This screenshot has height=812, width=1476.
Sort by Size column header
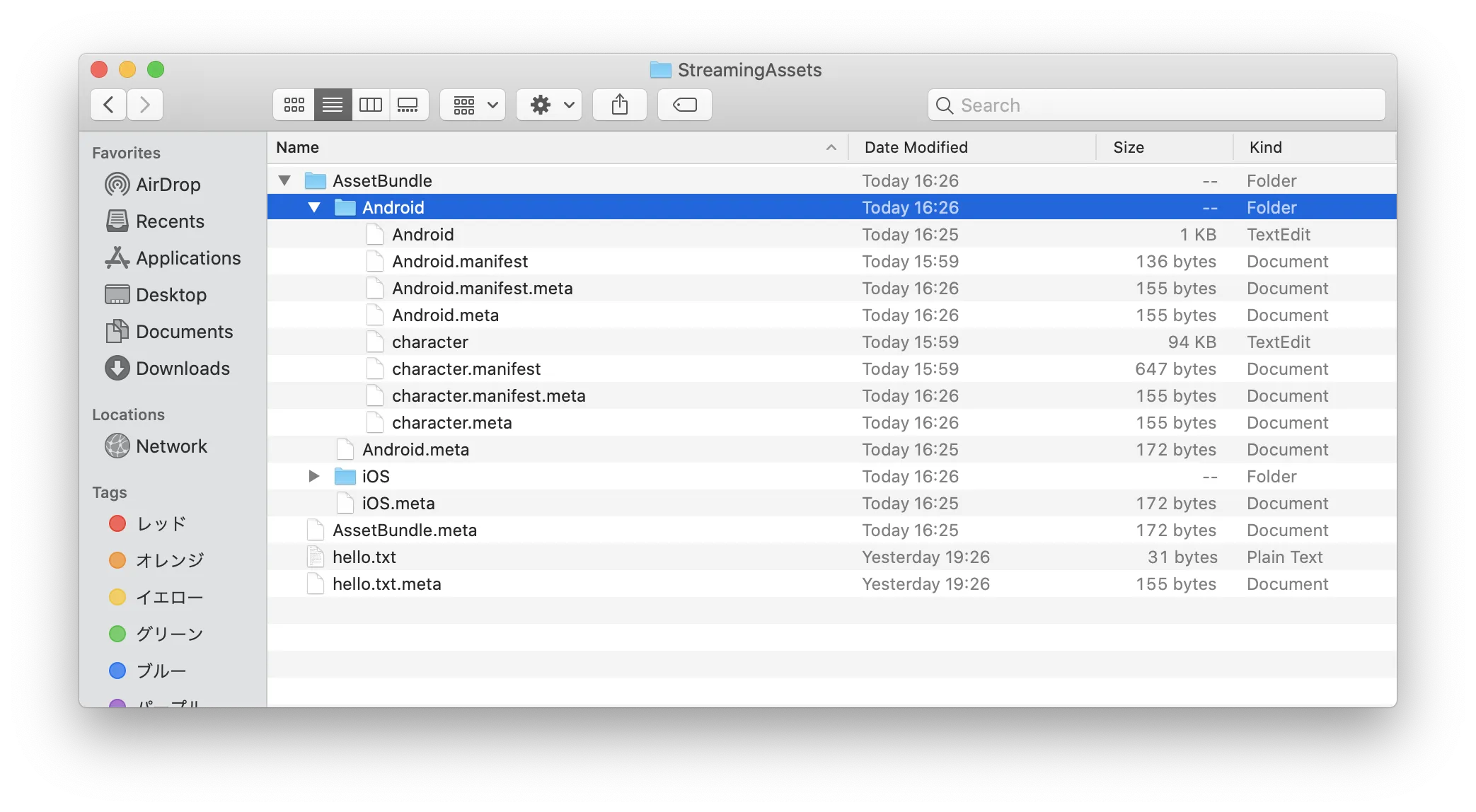[x=1128, y=147]
